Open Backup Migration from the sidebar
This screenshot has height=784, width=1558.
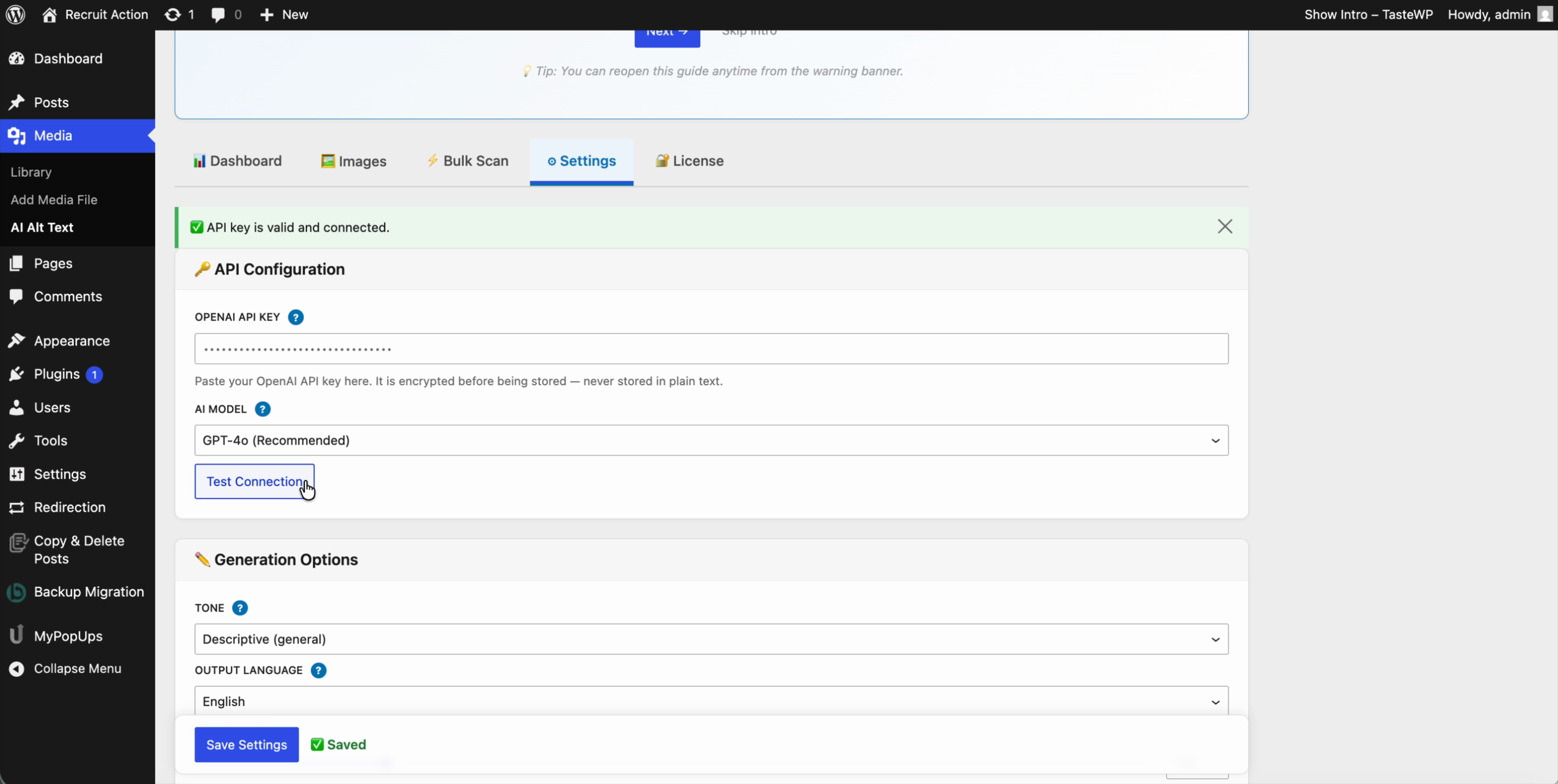(x=88, y=592)
